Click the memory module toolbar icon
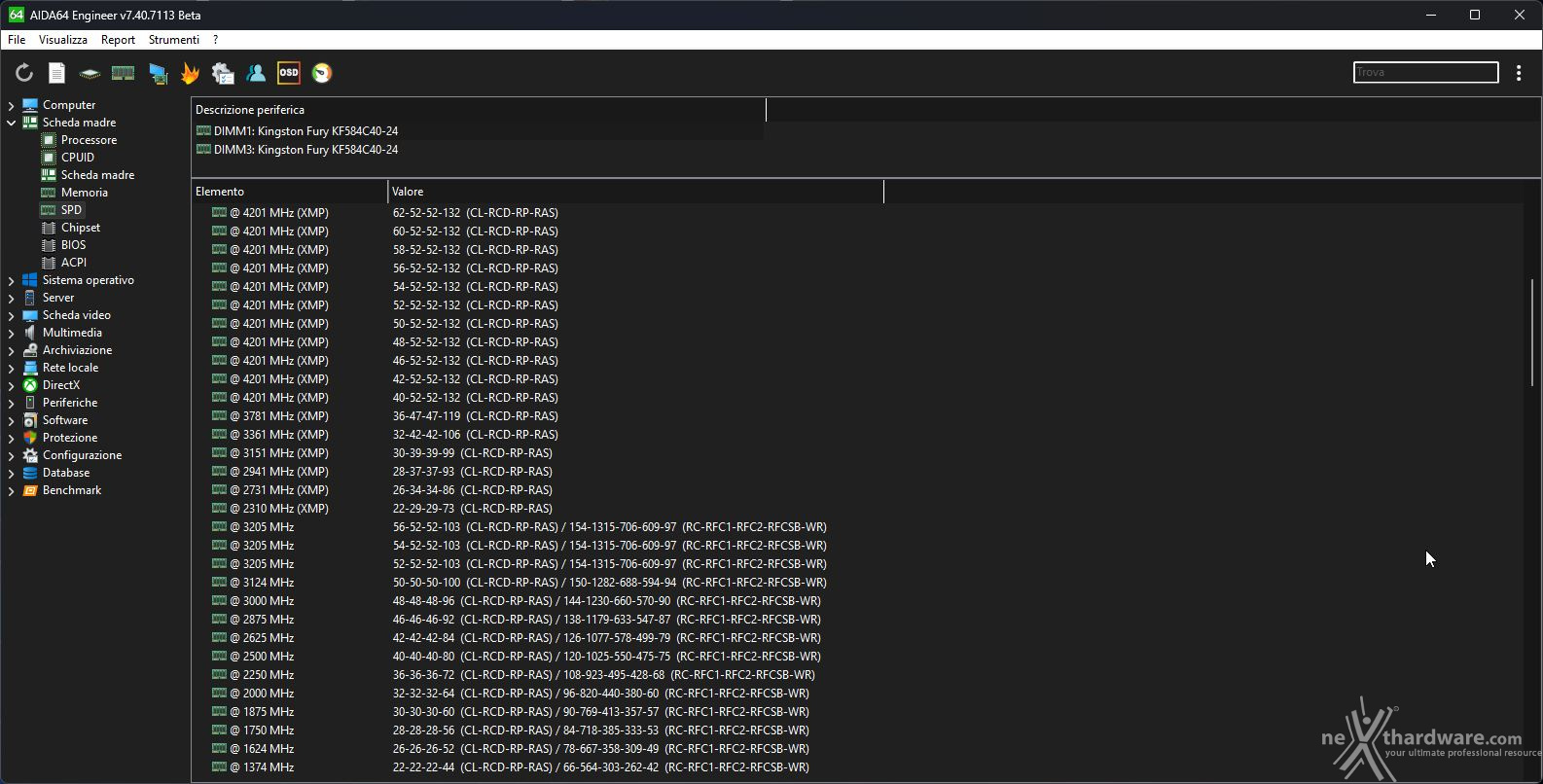1543x784 pixels. [123, 73]
